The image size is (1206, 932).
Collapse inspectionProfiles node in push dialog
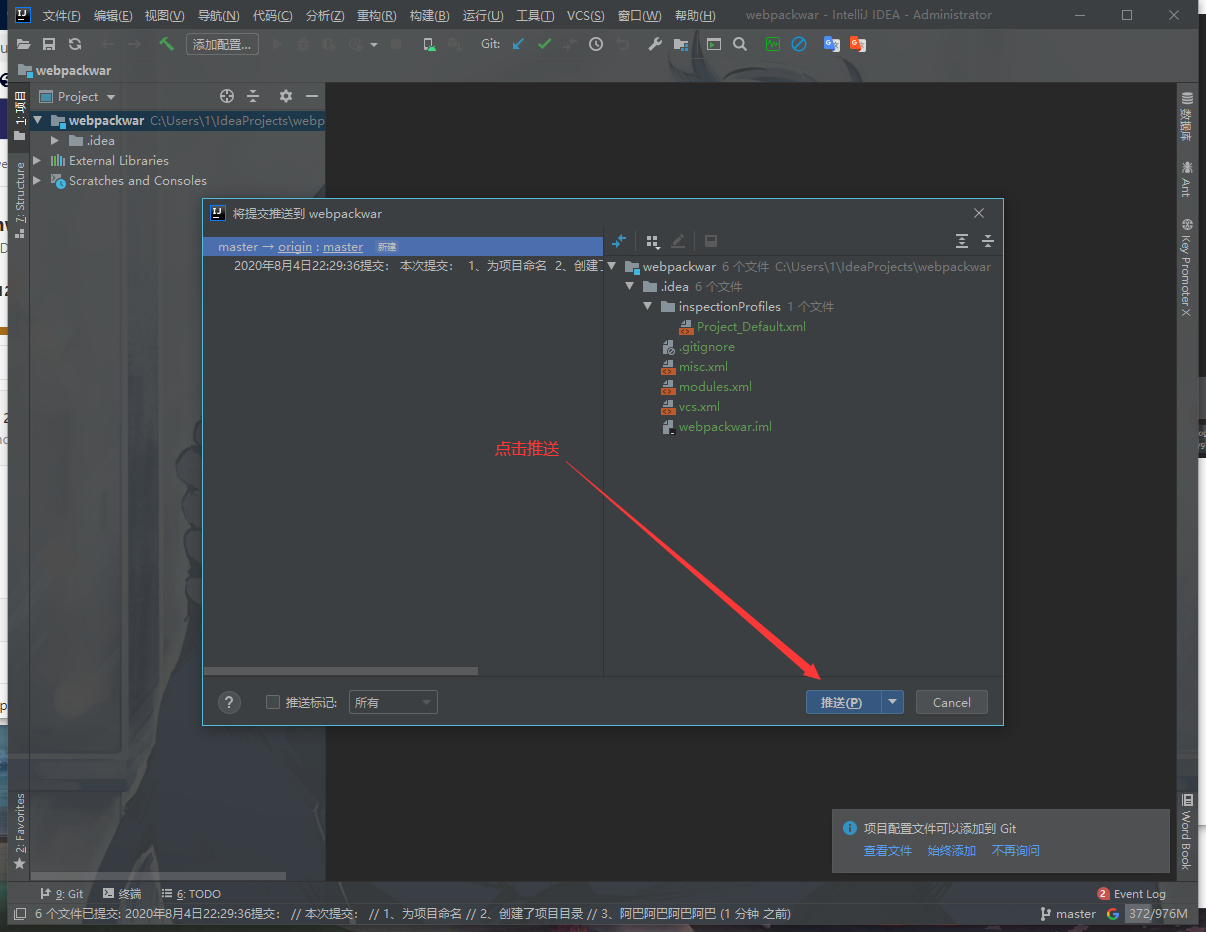648,307
